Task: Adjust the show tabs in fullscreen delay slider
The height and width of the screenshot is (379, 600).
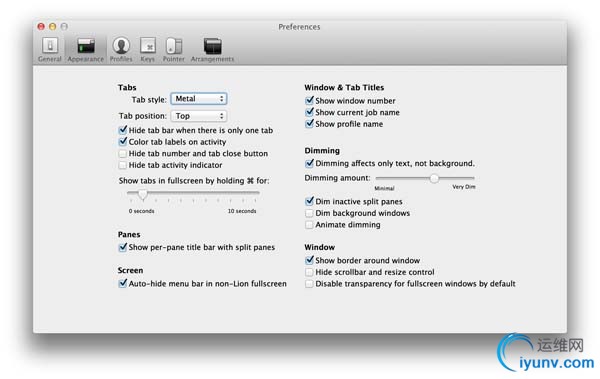Action: click(143, 194)
